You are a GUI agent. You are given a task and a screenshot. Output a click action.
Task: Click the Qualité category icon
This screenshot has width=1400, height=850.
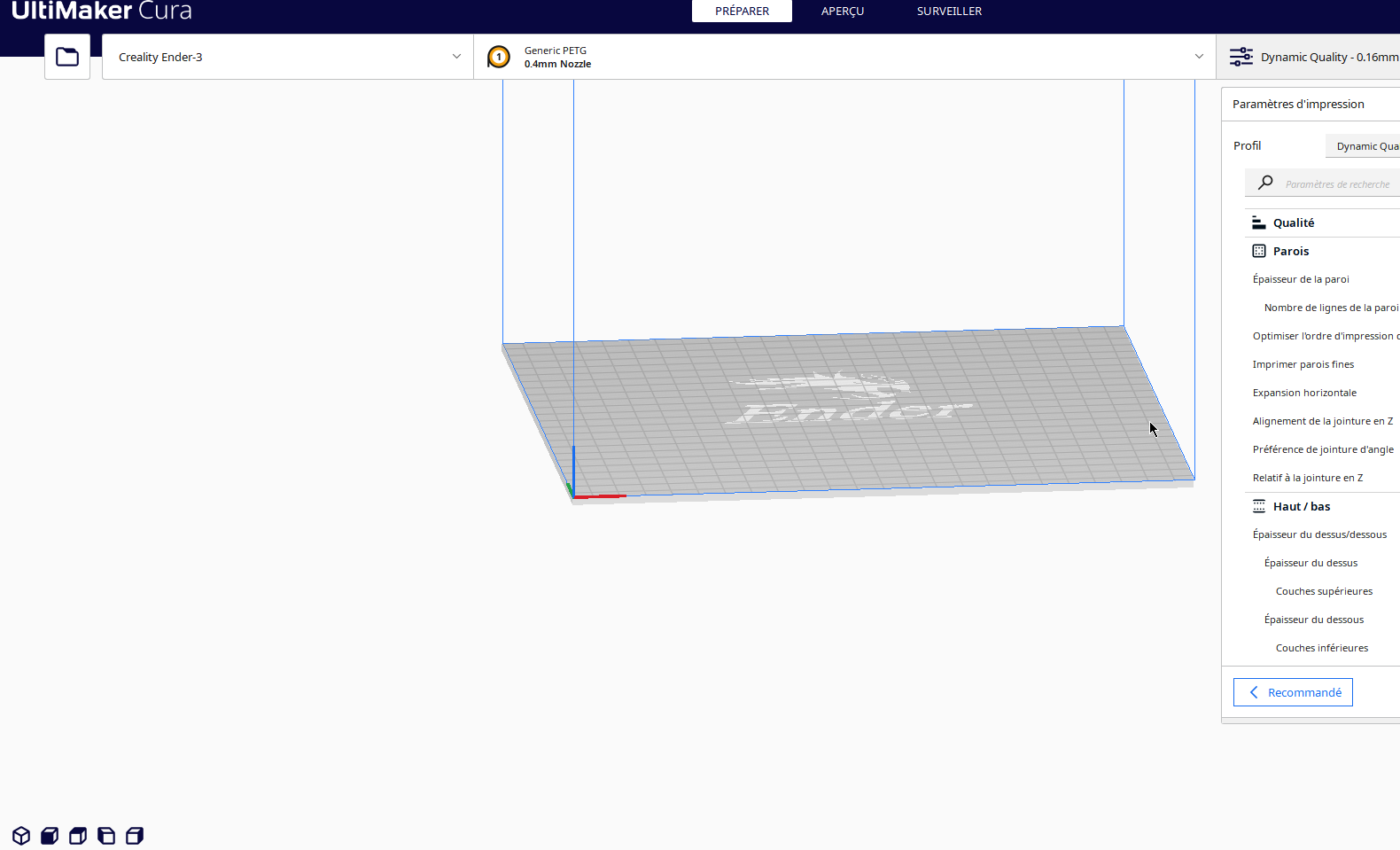tap(1259, 222)
